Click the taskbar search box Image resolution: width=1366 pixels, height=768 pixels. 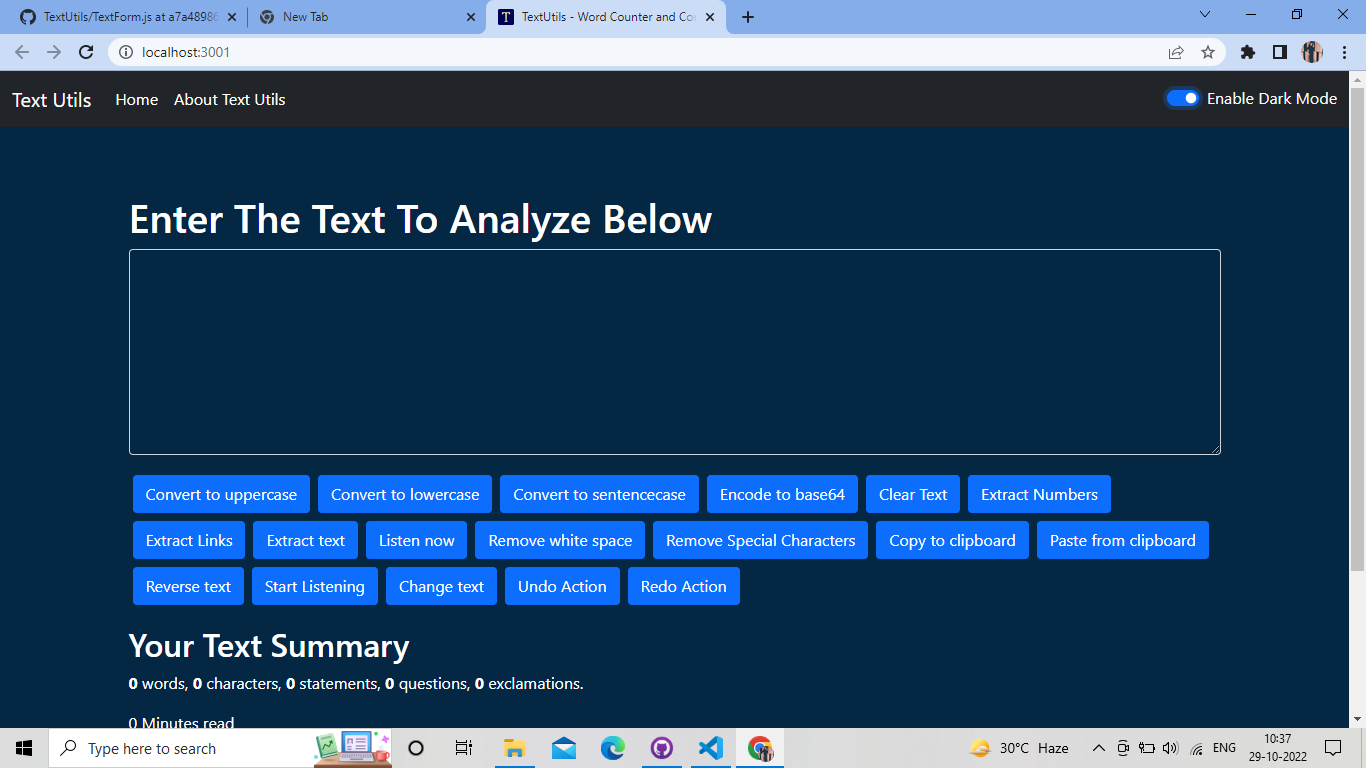[x=220, y=748]
